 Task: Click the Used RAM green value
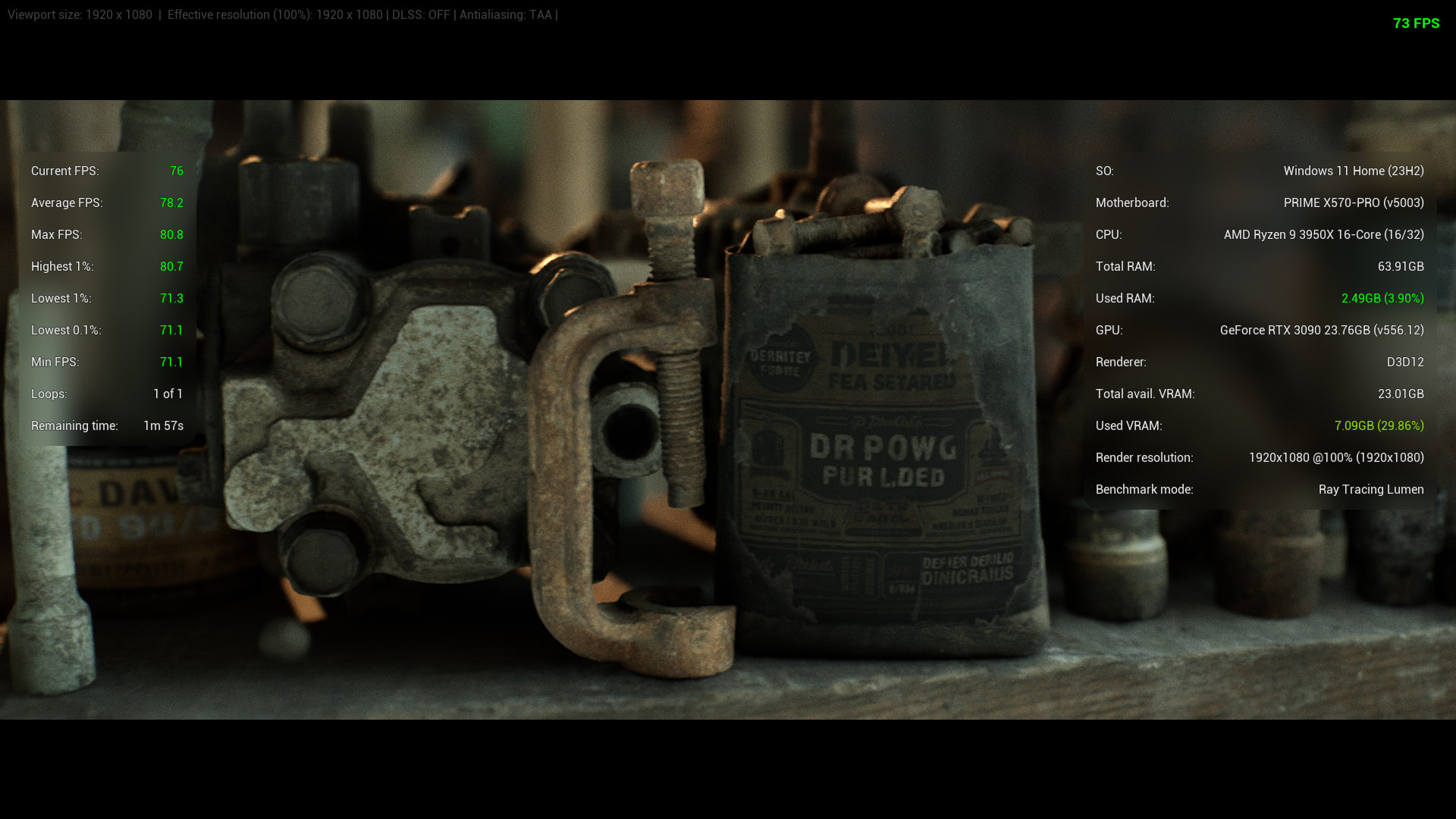(1382, 298)
